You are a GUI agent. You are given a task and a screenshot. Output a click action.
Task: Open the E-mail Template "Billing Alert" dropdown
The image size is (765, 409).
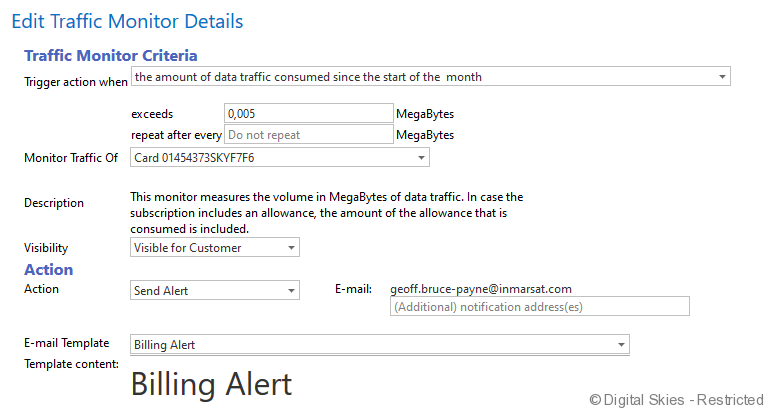tap(380, 345)
